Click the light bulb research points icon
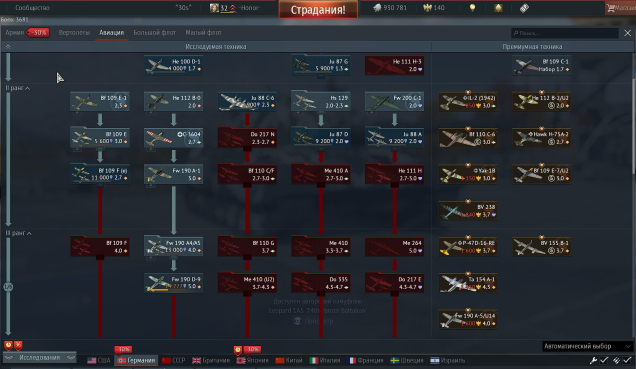This screenshot has height=369, width=636. click(472, 8)
